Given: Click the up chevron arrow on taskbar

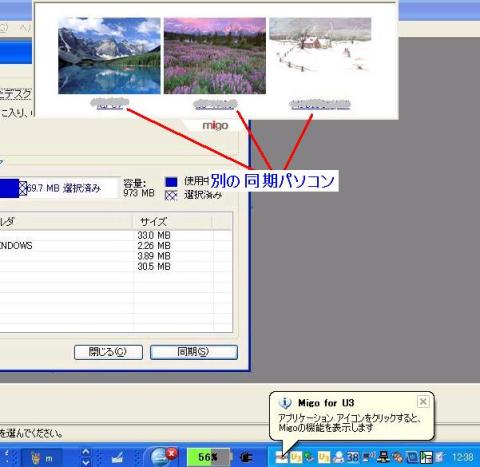Looking at the screenshot, I should (86, 452).
